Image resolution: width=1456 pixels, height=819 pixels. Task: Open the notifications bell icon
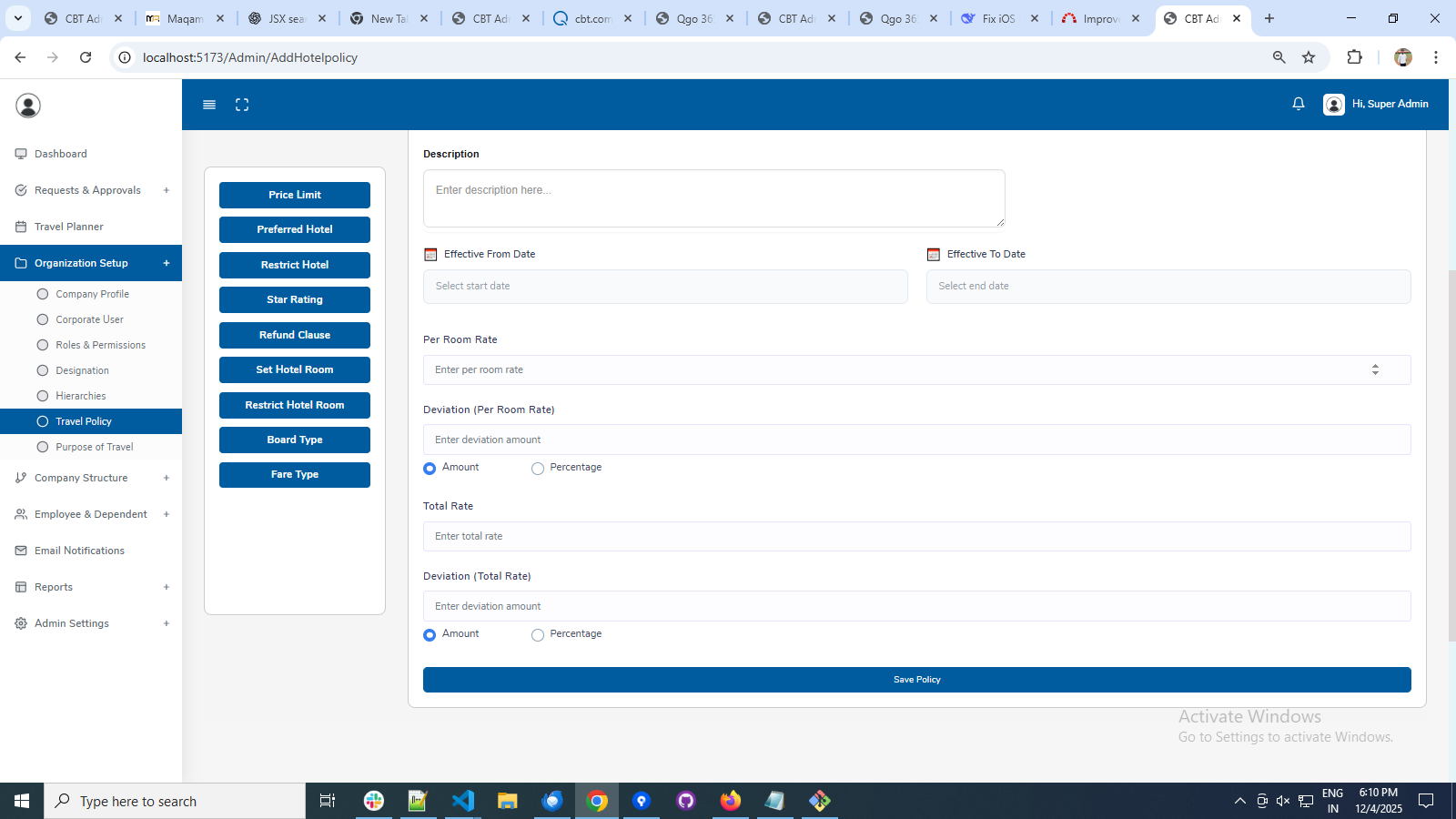[1299, 104]
